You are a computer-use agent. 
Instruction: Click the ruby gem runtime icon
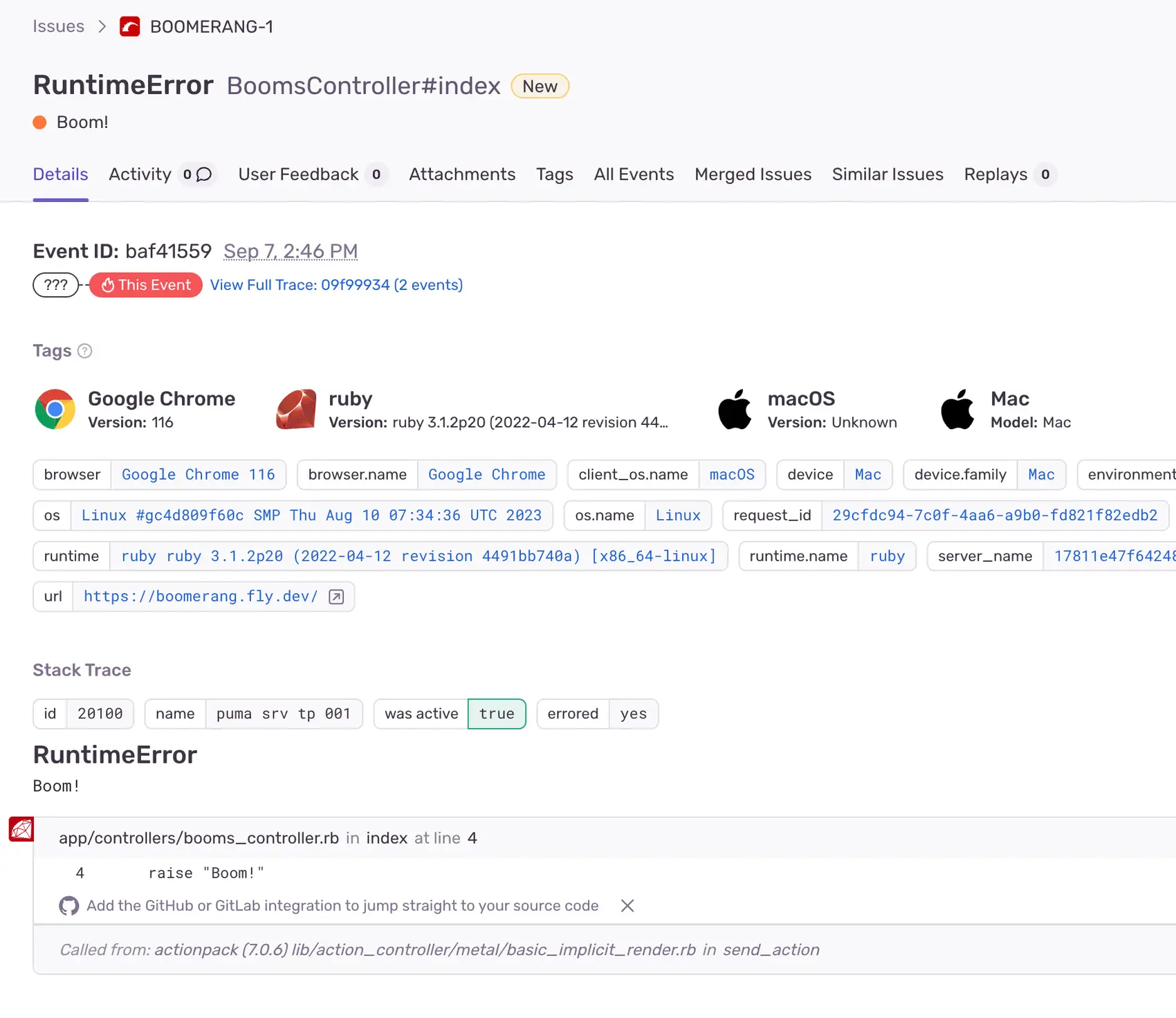point(296,409)
